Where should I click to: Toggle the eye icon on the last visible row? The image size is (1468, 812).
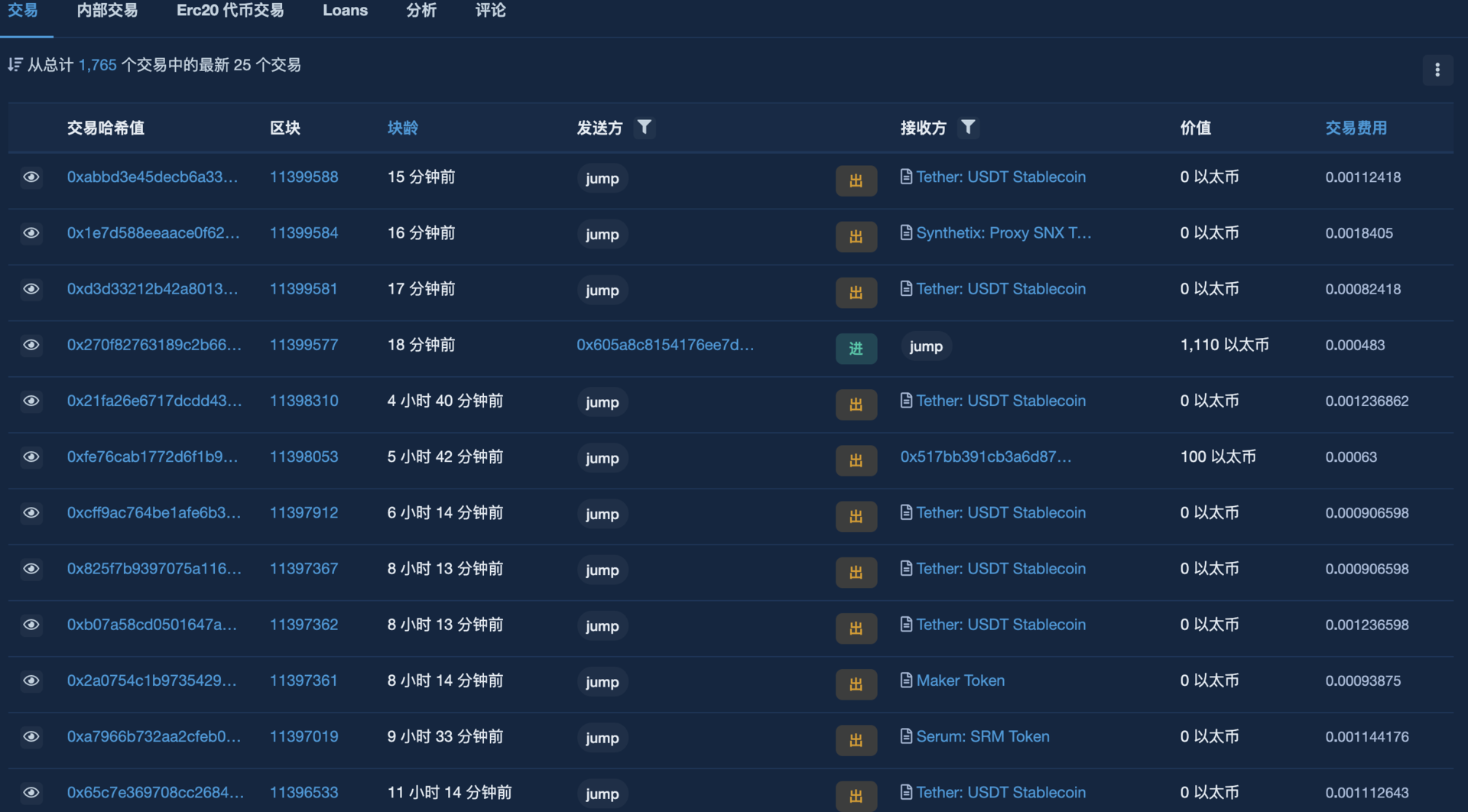tap(31, 792)
